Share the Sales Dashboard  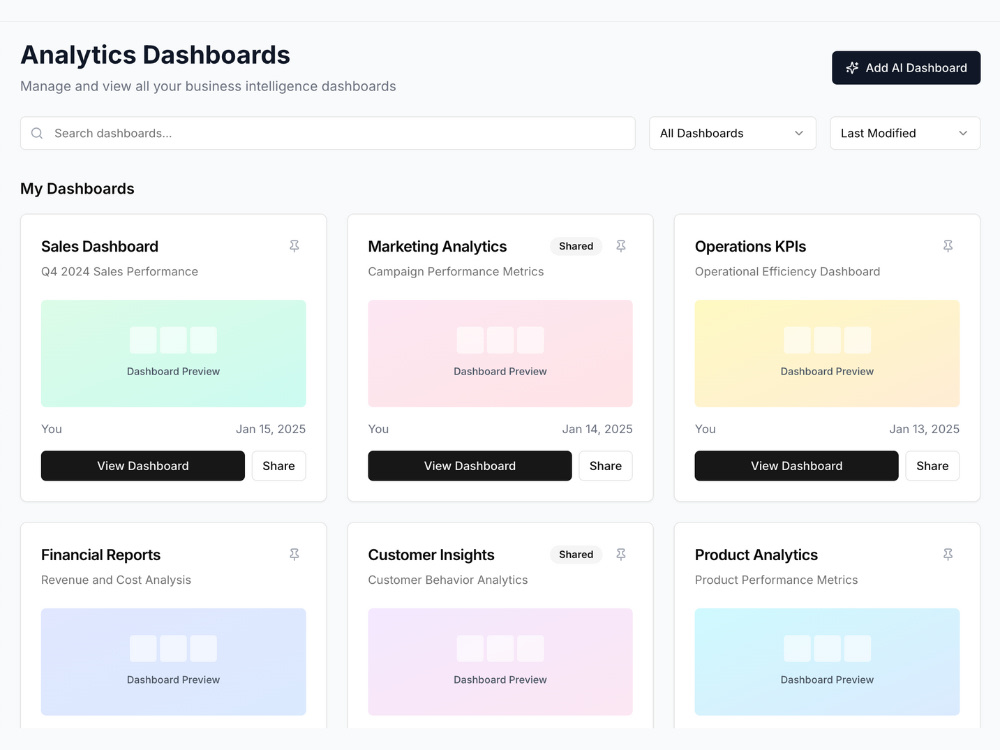(279, 466)
